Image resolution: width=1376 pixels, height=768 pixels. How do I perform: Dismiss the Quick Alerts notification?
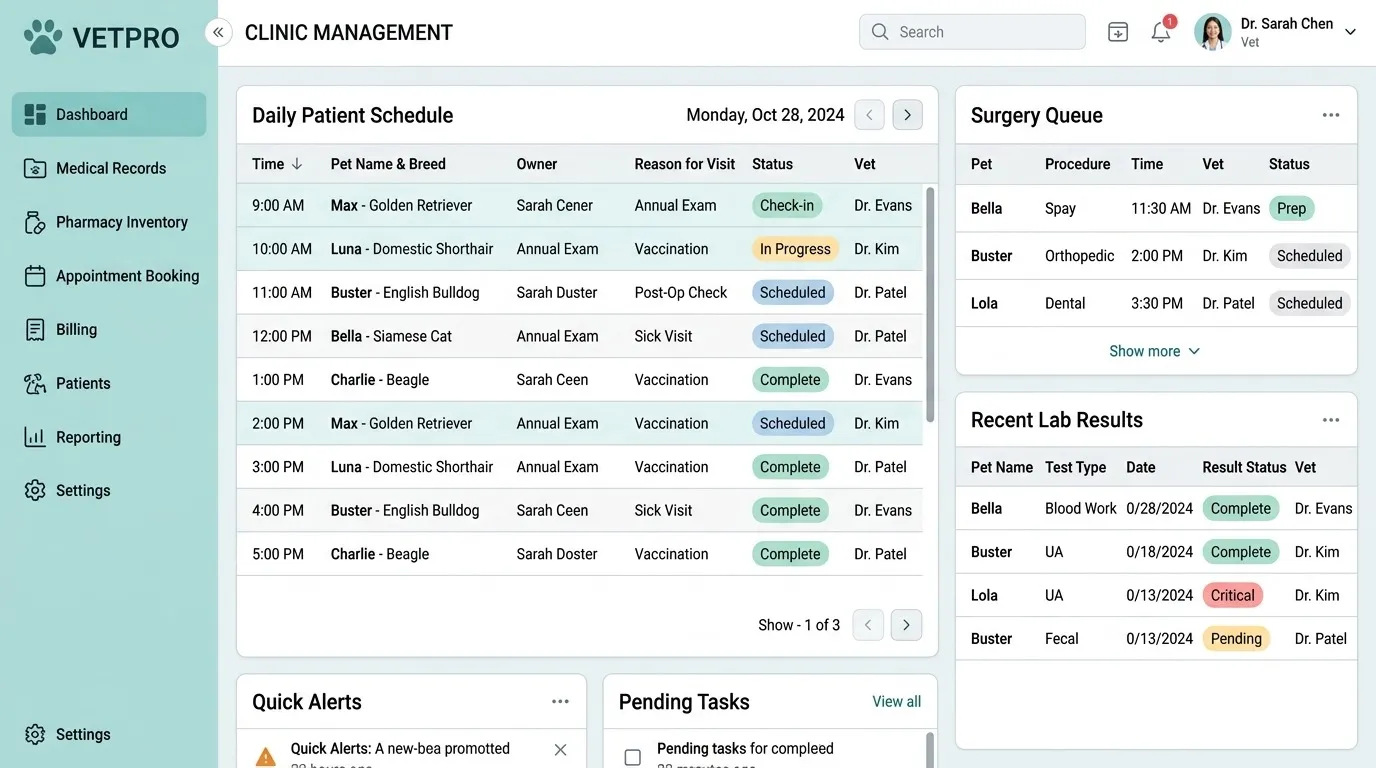[x=560, y=750]
